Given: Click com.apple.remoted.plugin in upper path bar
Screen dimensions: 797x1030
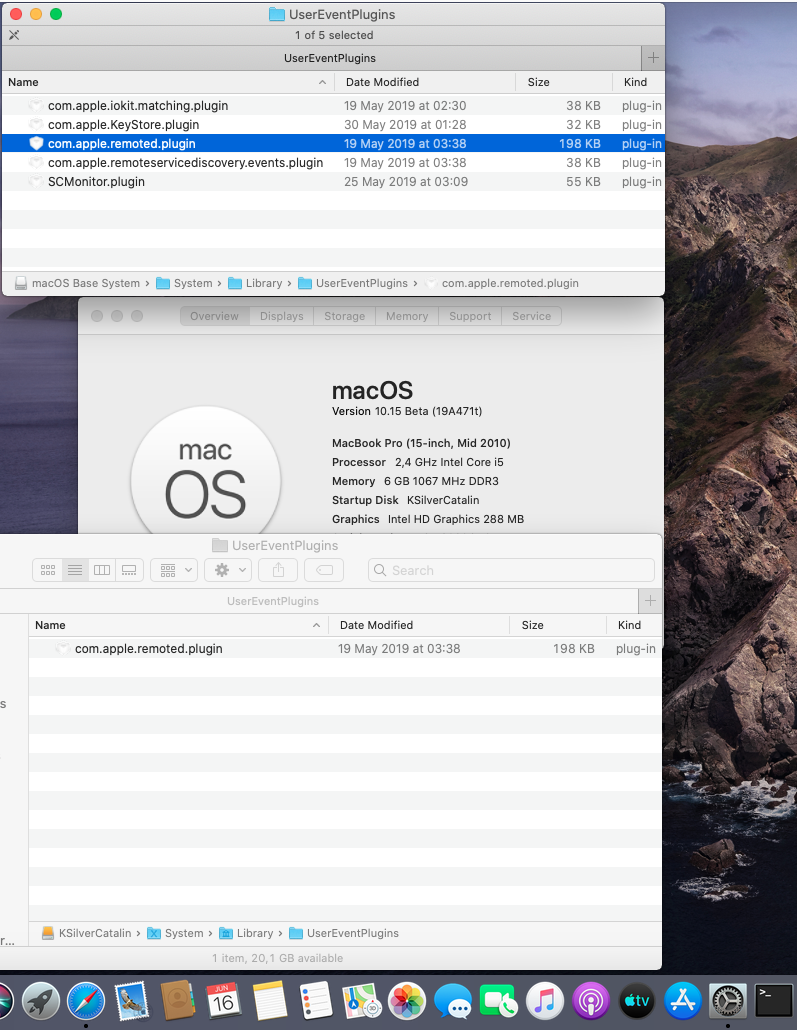Looking at the screenshot, I should pyautogui.click(x=502, y=283).
